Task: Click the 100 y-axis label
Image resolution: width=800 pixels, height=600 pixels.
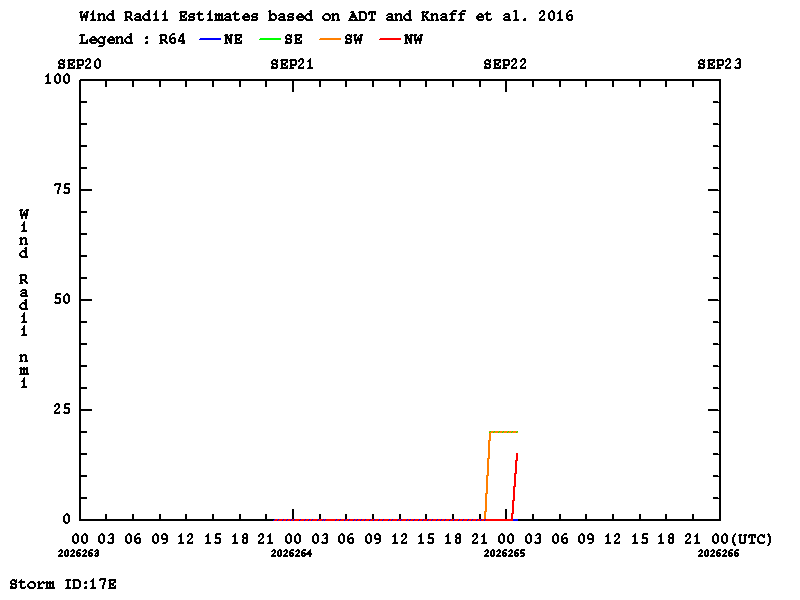Action: (x=57, y=79)
